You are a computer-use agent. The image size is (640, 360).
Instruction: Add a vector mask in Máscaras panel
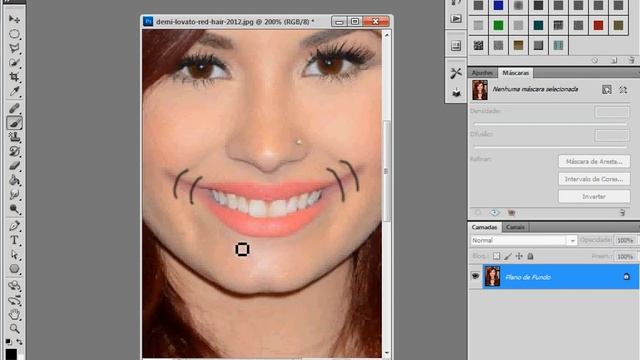pos(623,90)
